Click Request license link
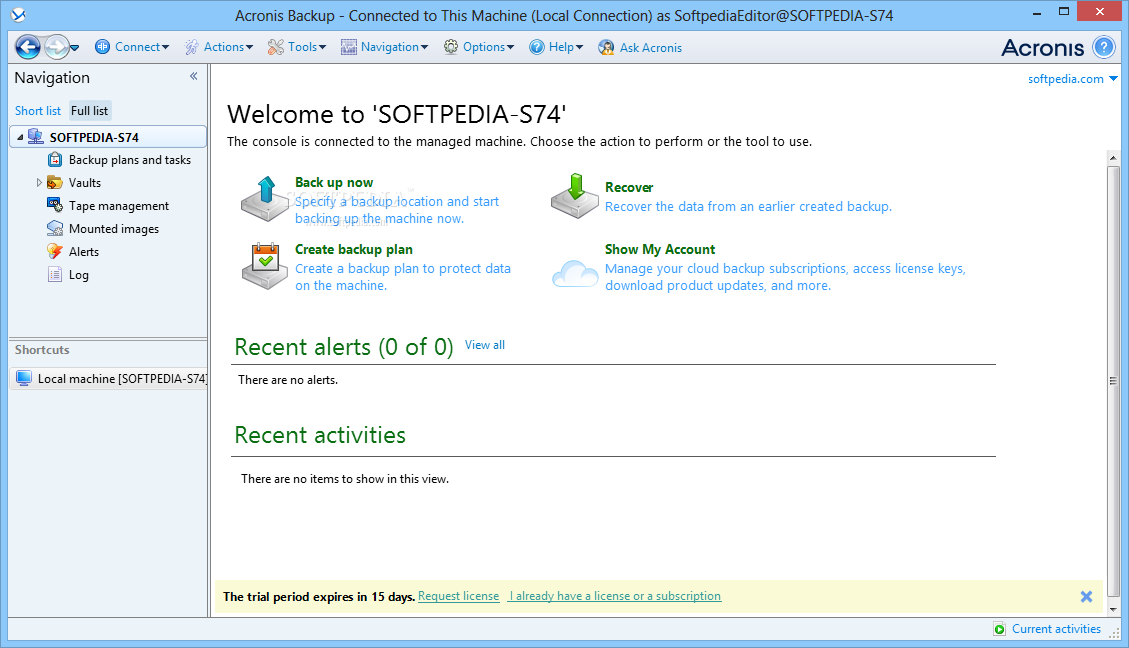Screen dimensions: 1129x648 tap(459, 596)
